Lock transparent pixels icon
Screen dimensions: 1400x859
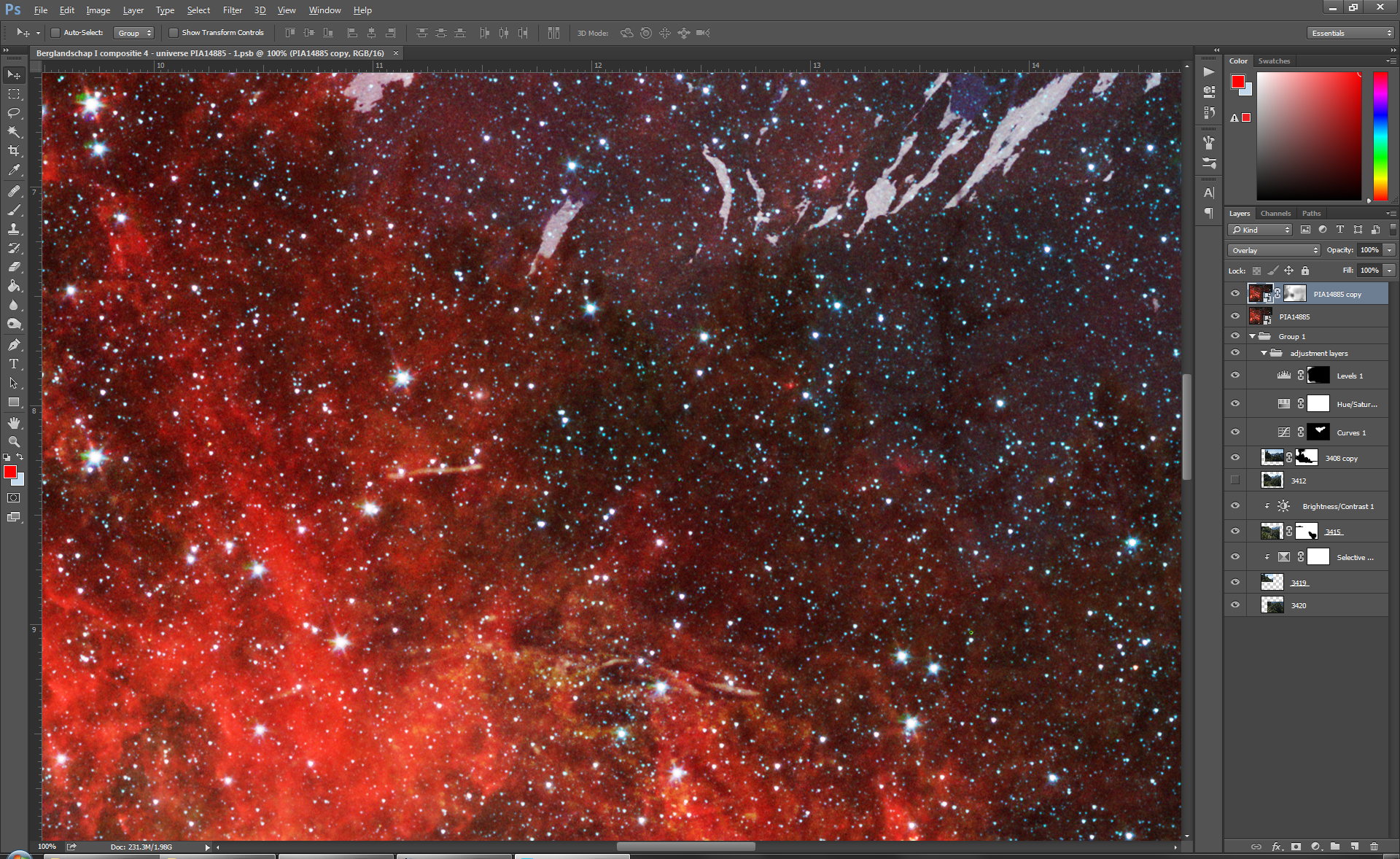click(1256, 271)
